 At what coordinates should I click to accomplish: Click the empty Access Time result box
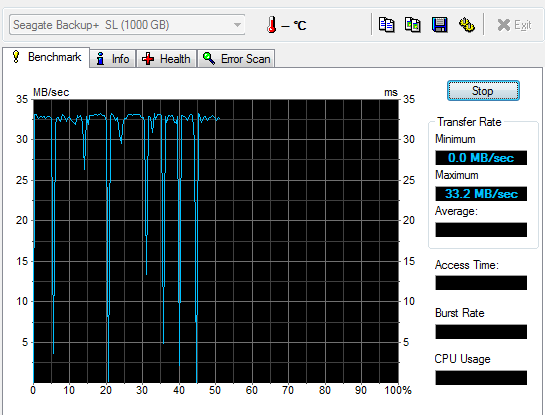coord(481,283)
